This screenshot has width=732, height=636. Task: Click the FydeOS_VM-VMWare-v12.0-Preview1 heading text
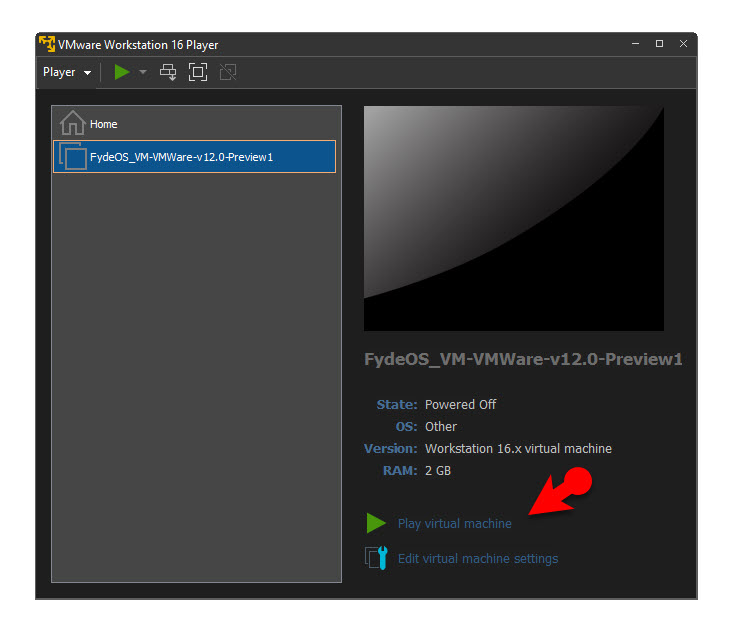pyautogui.click(x=523, y=359)
